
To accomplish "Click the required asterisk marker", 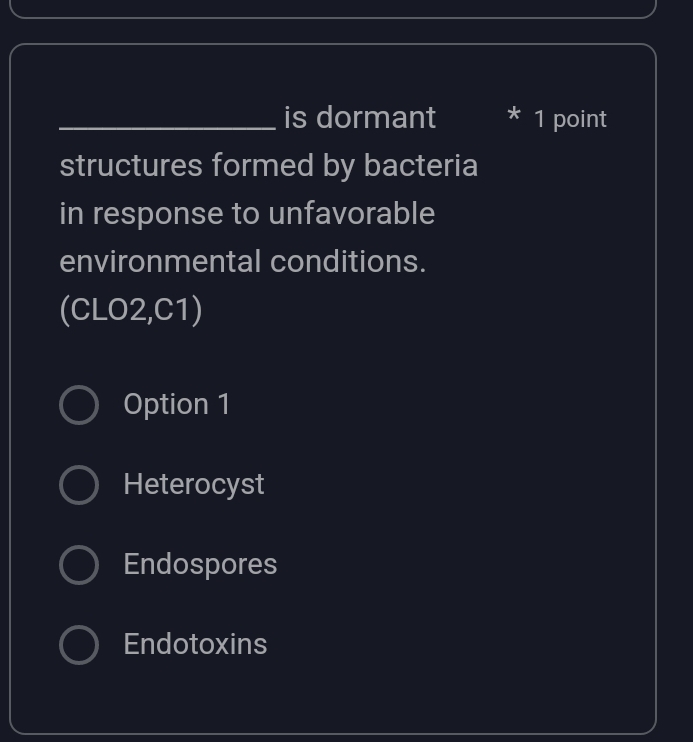I will pyautogui.click(x=514, y=118).
